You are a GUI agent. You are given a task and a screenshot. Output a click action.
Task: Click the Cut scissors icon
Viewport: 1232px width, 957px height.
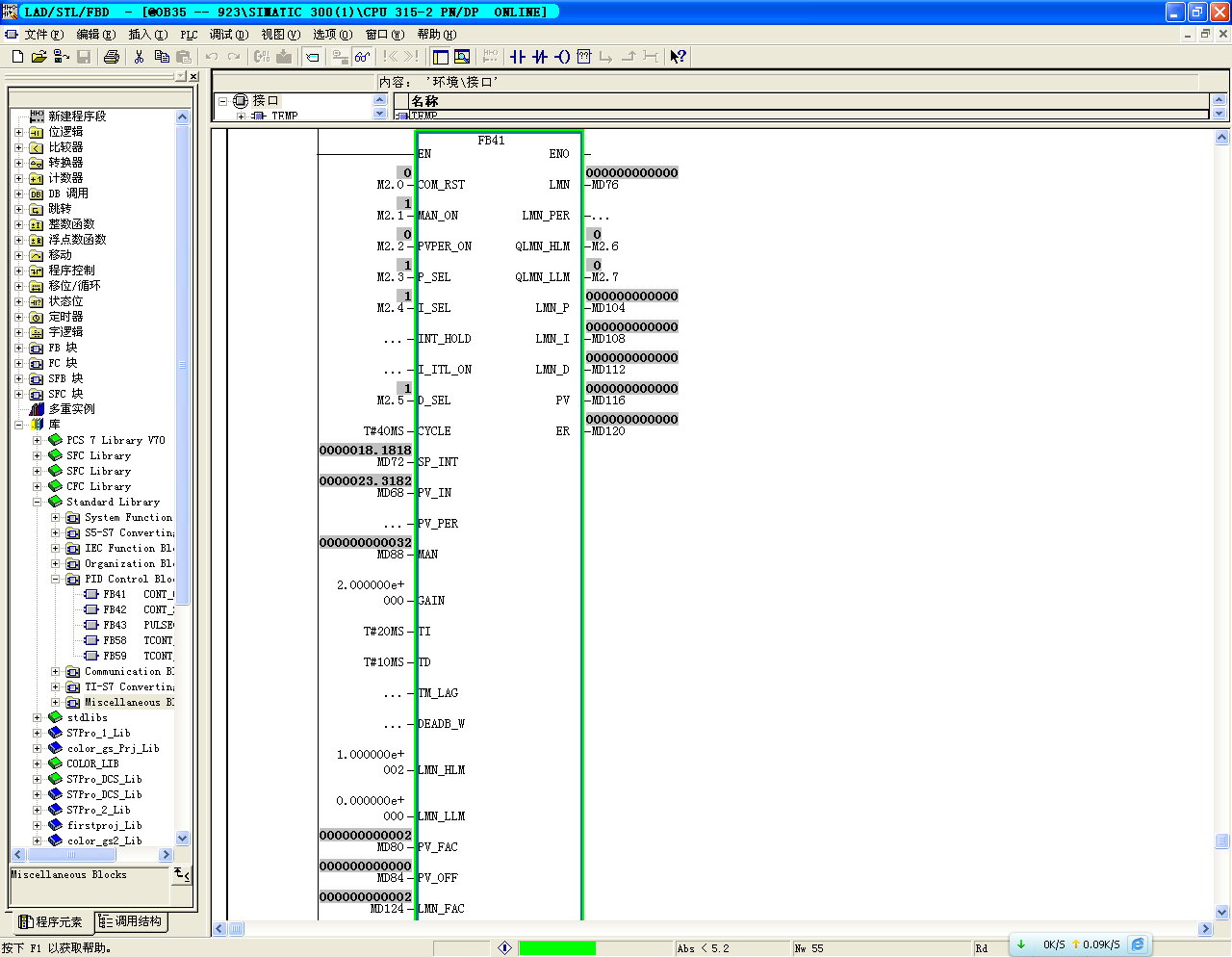pyautogui.click(x=139, y=57)
